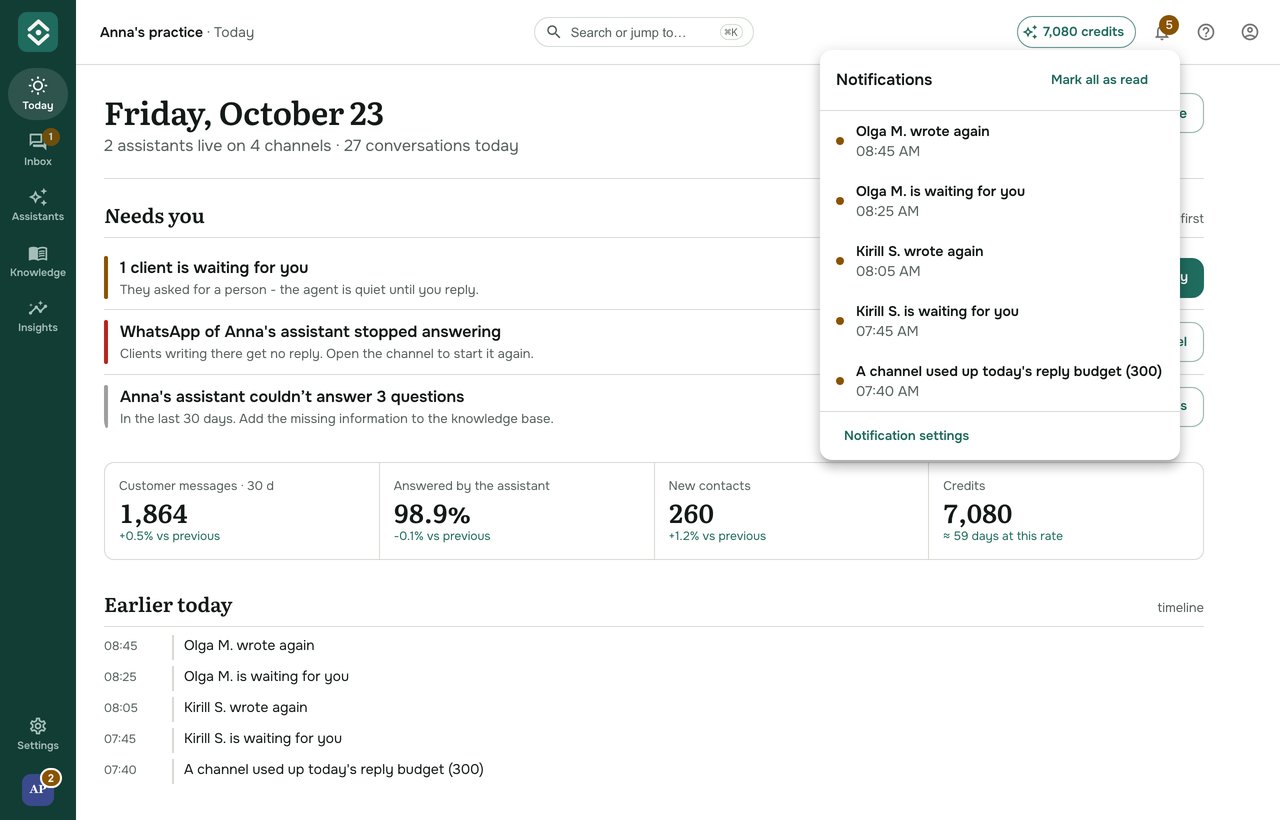Select Kirill S. is waiting notification
The image size is (1280, 820).
[1000, 321]
